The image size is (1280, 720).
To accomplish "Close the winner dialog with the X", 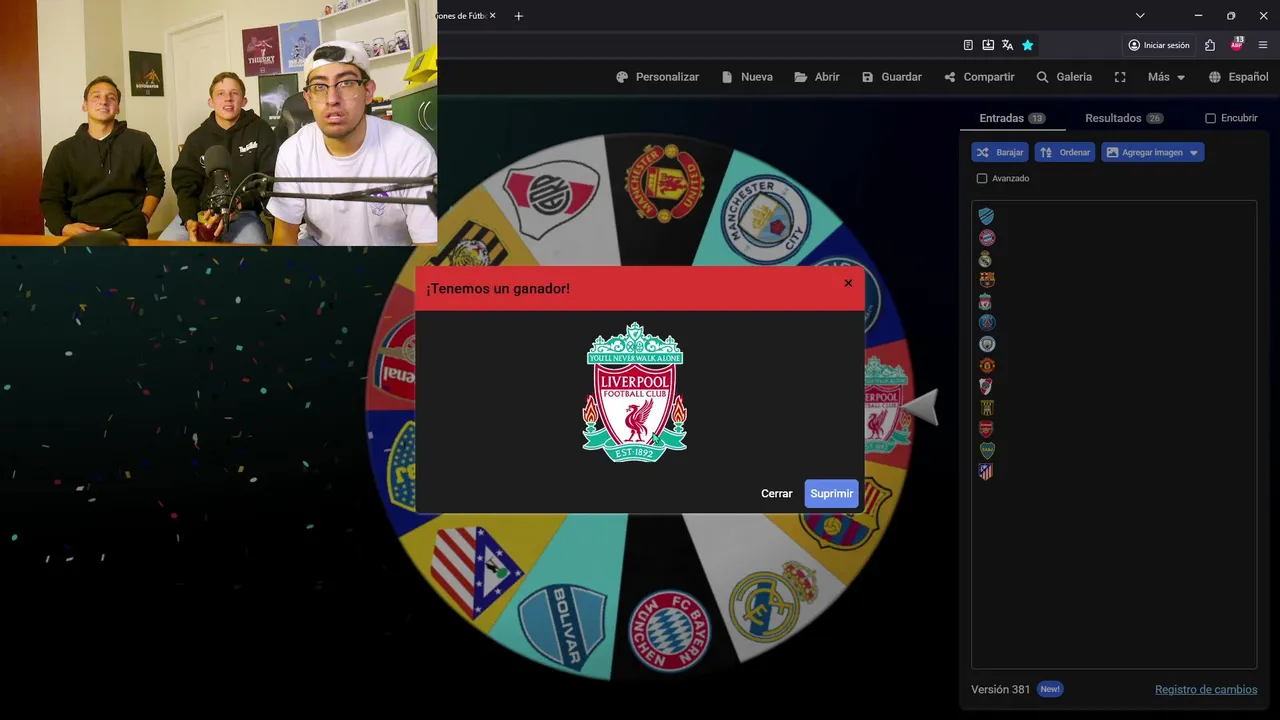I will click(848, 283).
